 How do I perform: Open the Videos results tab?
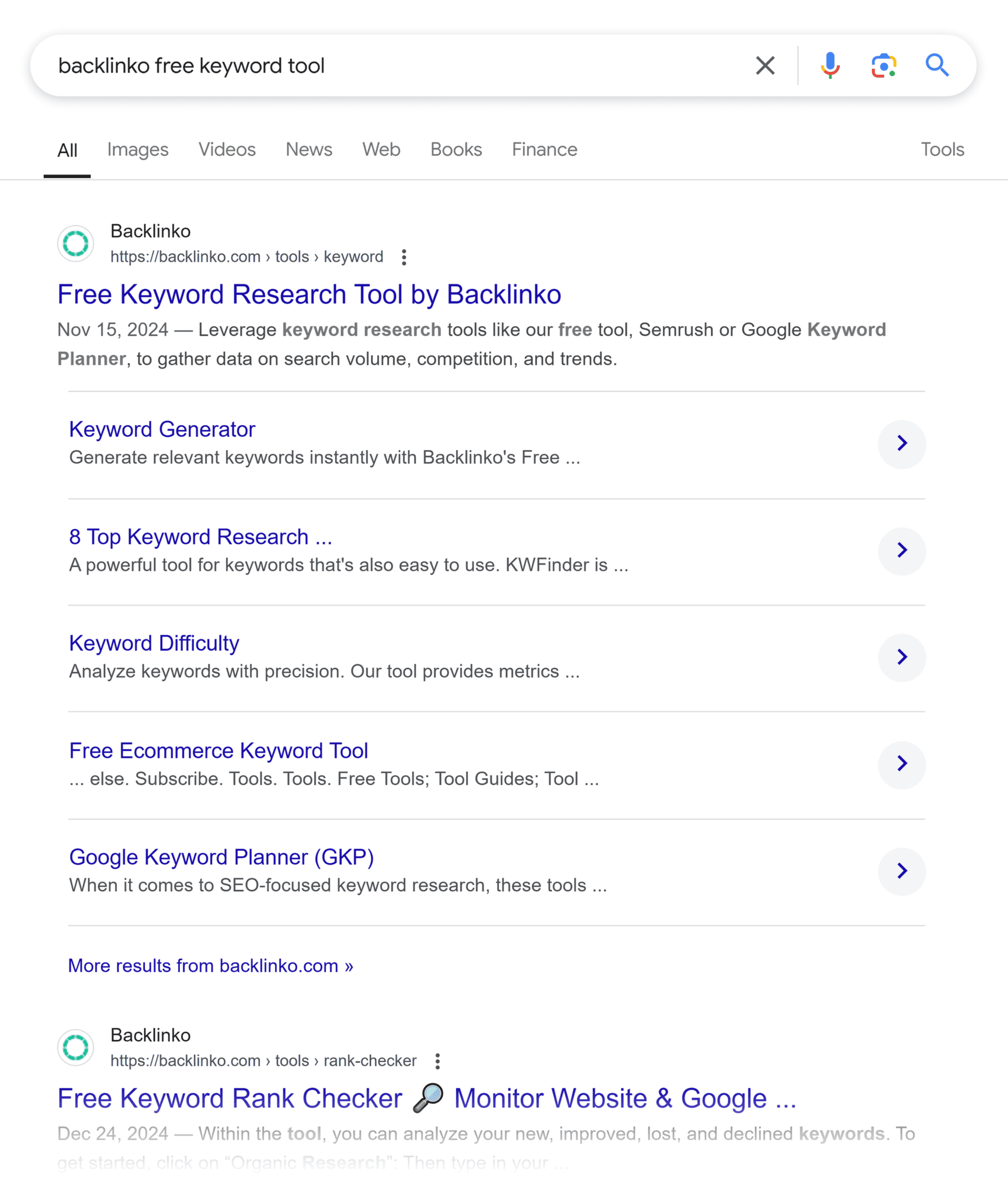[227, 149]
